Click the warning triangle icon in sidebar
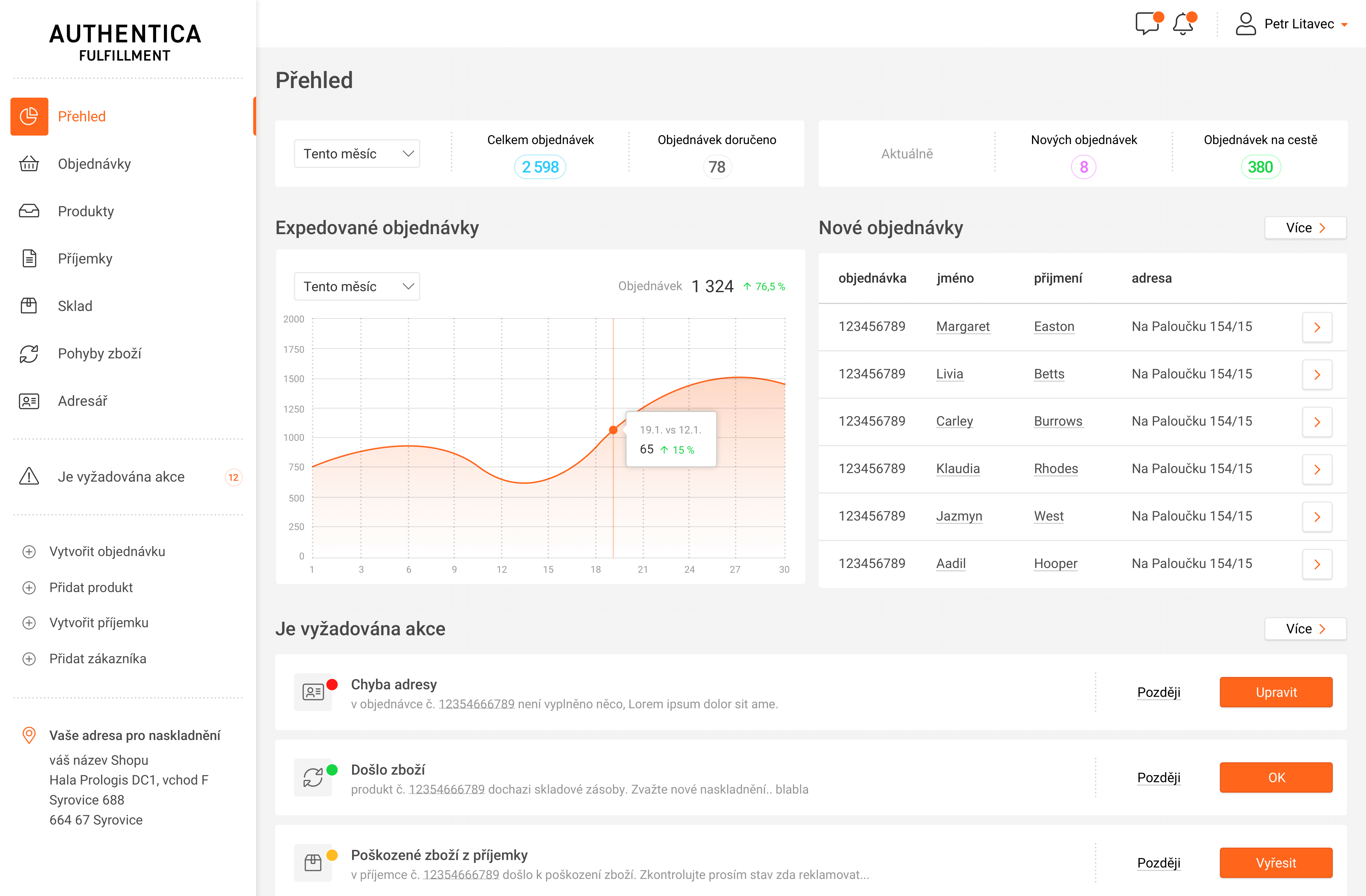The height and width of the screenshot is (896, 1366). 29,476
